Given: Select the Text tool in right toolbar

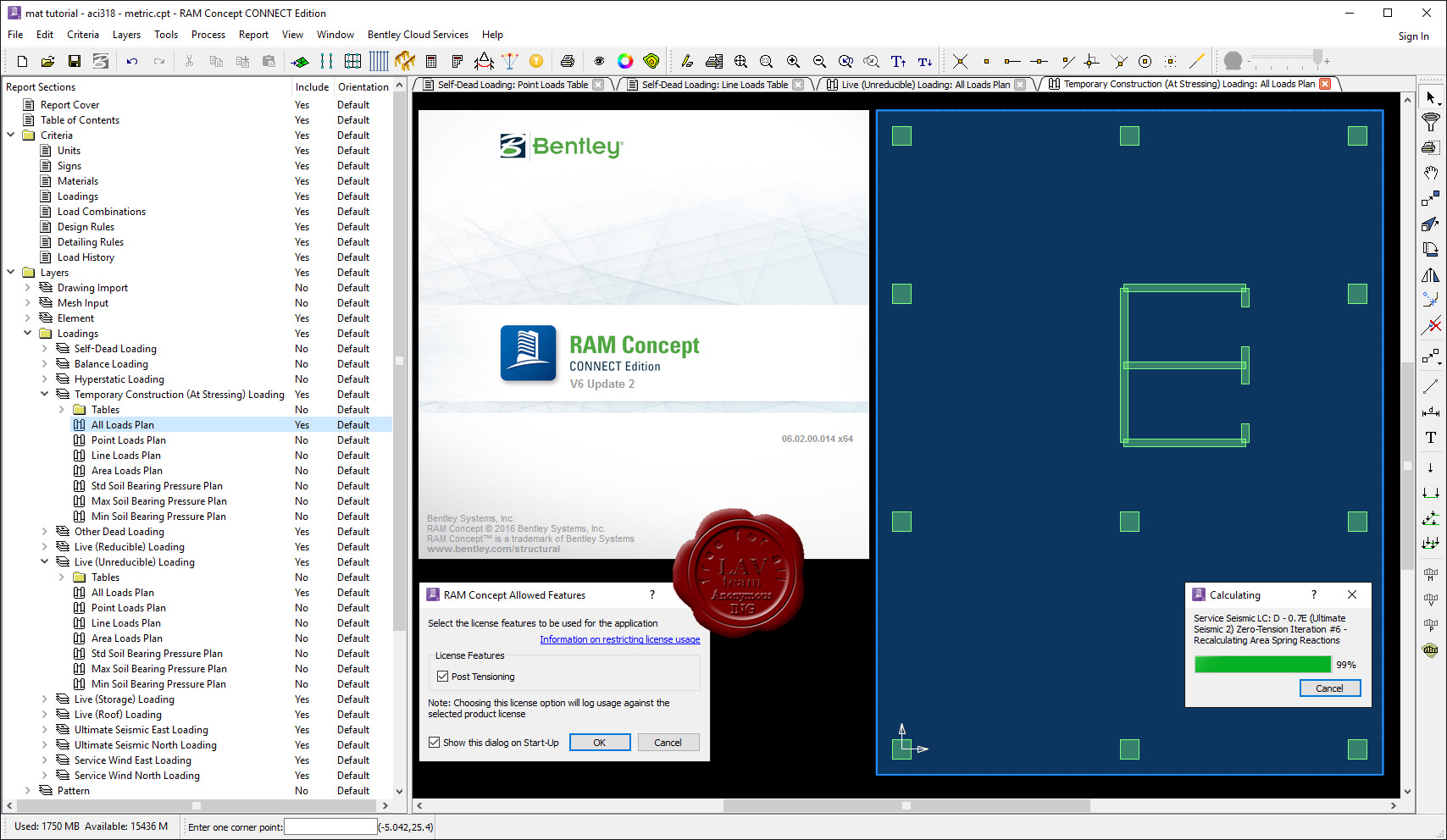Looking at the screenshot, I should pos(1431,438).
